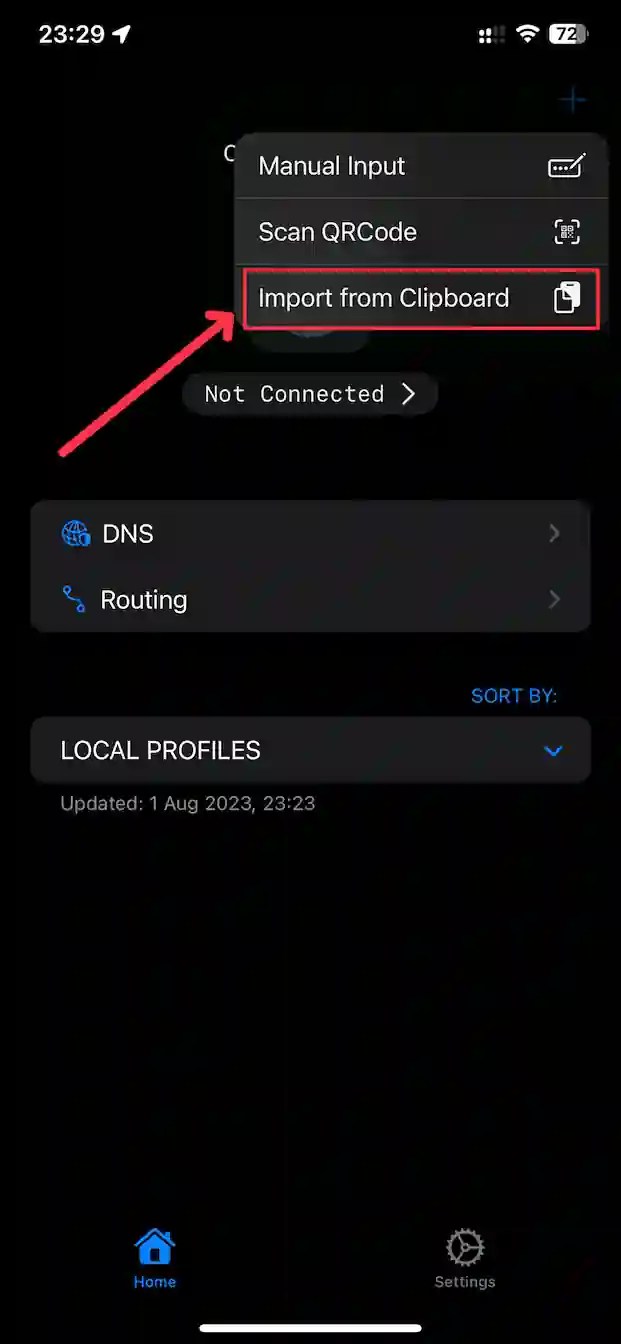The image size is (621, 1344).
Task: Click the SORT BY link
Action: [x=514, y=696]
